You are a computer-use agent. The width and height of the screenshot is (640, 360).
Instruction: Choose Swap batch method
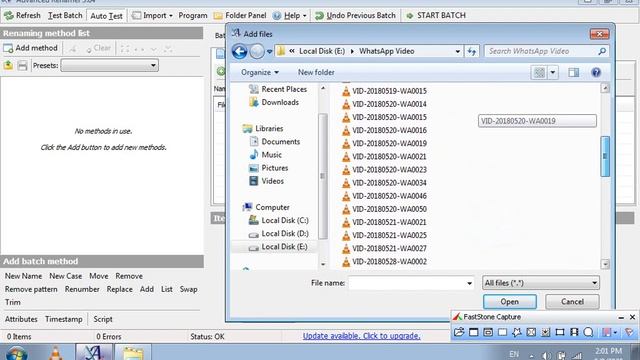[189, 289]
